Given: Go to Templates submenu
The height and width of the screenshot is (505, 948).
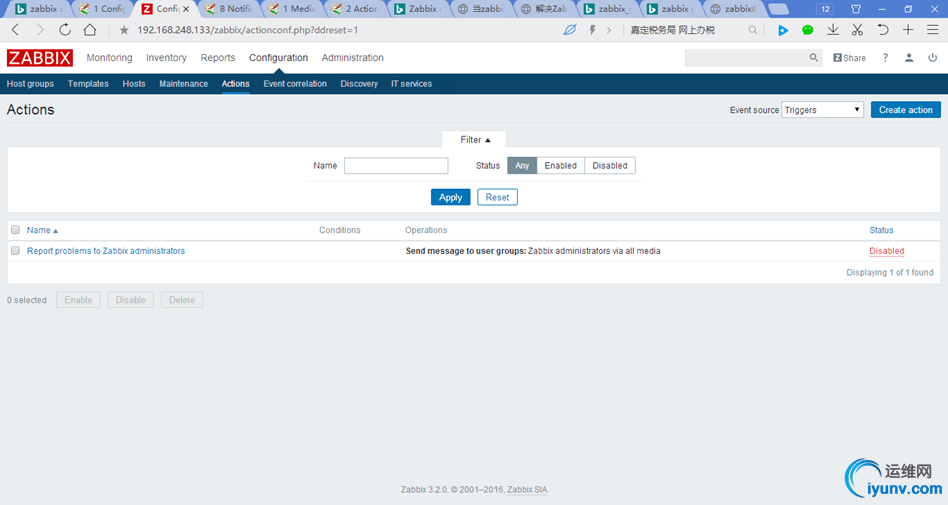Looking at the screenshot, I should tap(88, 84).
